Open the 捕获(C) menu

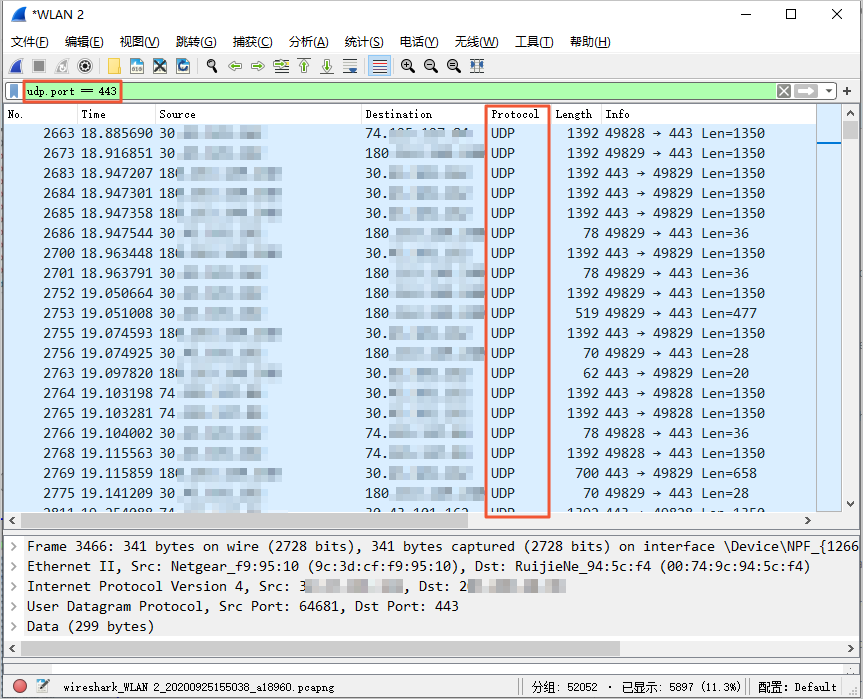click(252, 42)
